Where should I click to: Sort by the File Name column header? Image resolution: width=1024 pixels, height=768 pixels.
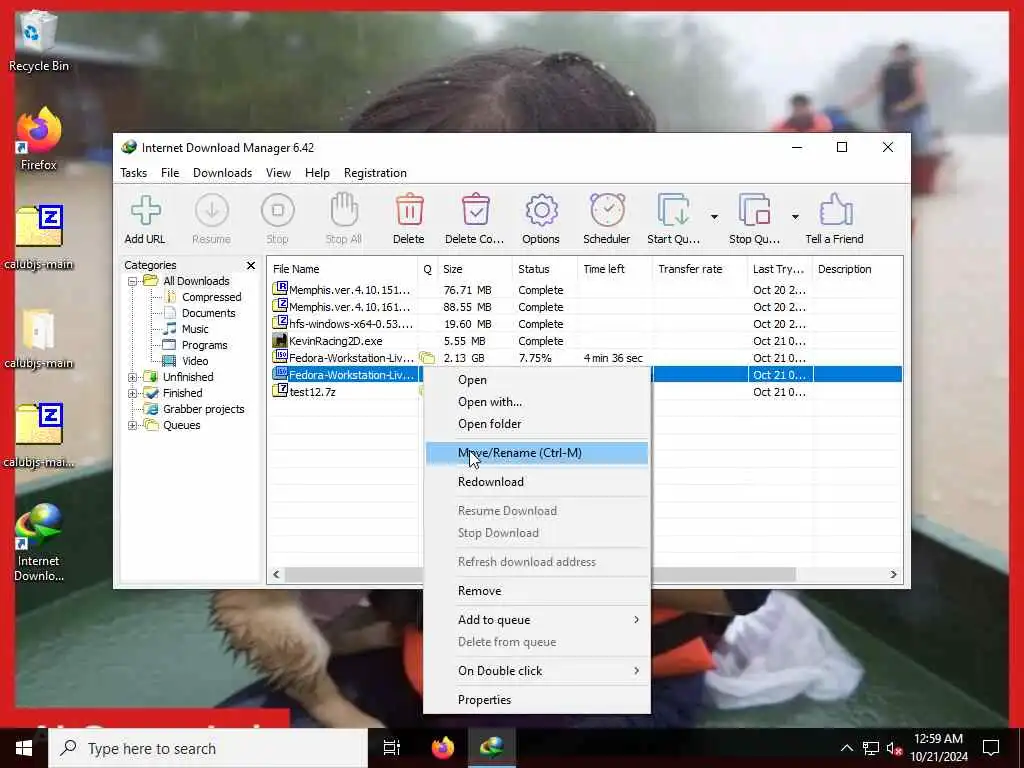[x=342, y=269]
